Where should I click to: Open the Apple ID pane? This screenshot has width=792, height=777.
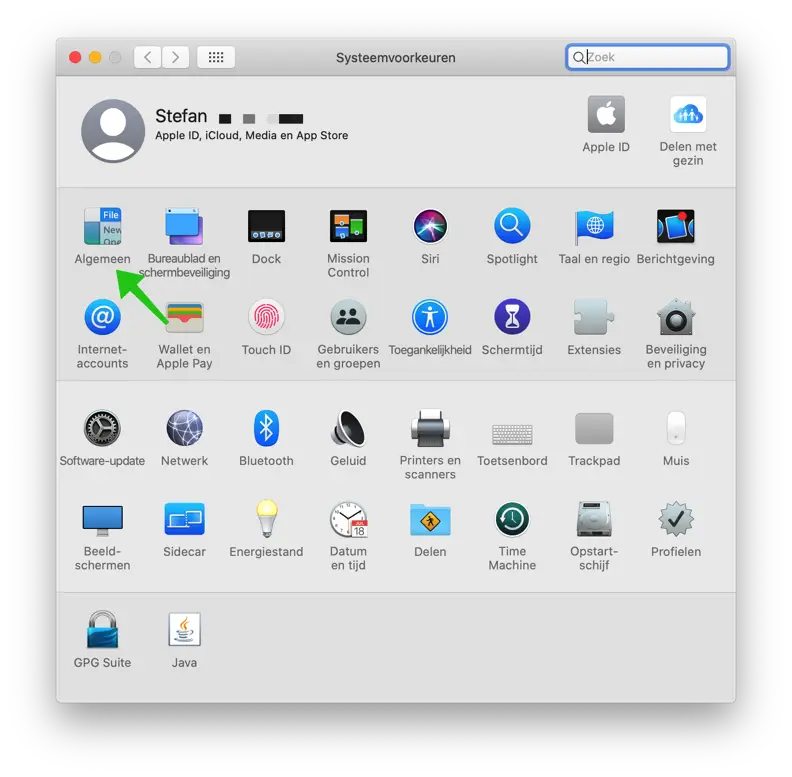click(x=606, y=114)
